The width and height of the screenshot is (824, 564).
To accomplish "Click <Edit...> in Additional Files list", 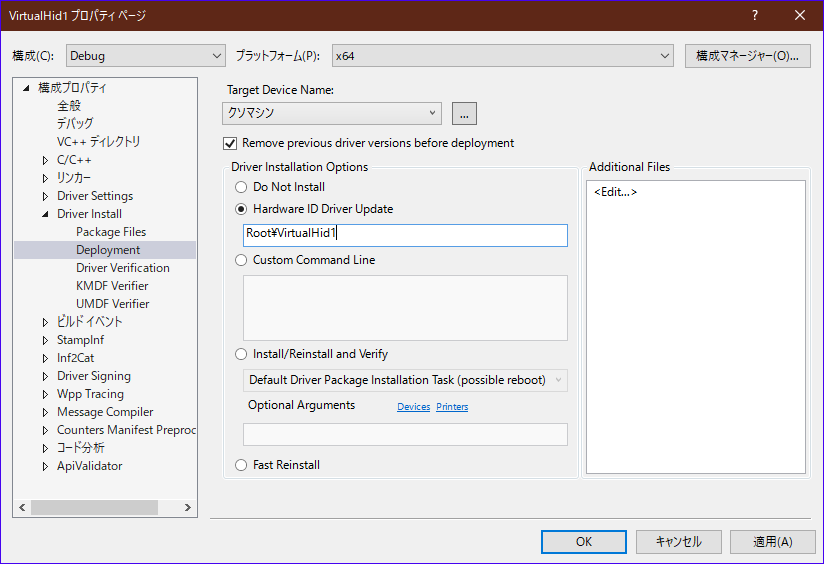I will click(615, 192).
